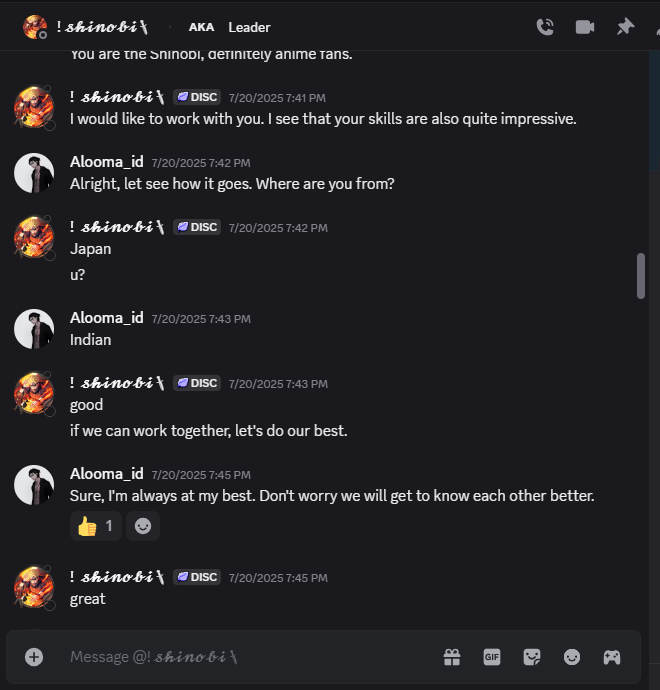Image resolution: width=660 pixels, height=690 pixels.
Task: Click the DISC tag on the 7:45 PM message
Action: pyautogui.click(x=197, y=577)
